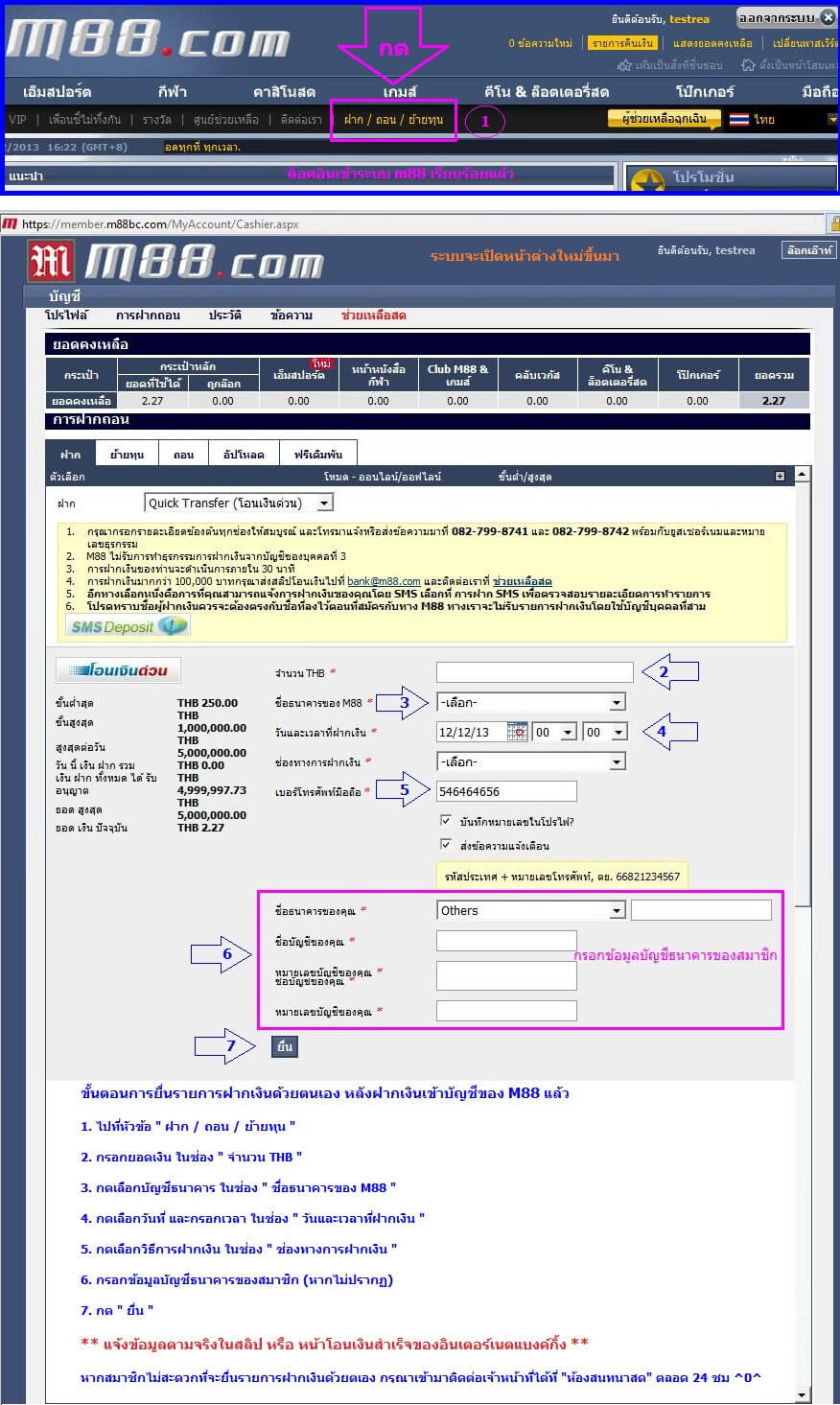Screen dimensions: 840x1405
Task: Click the ฝาก / ถอน / ย้ายทุน link
Action: tap(393, 120)
